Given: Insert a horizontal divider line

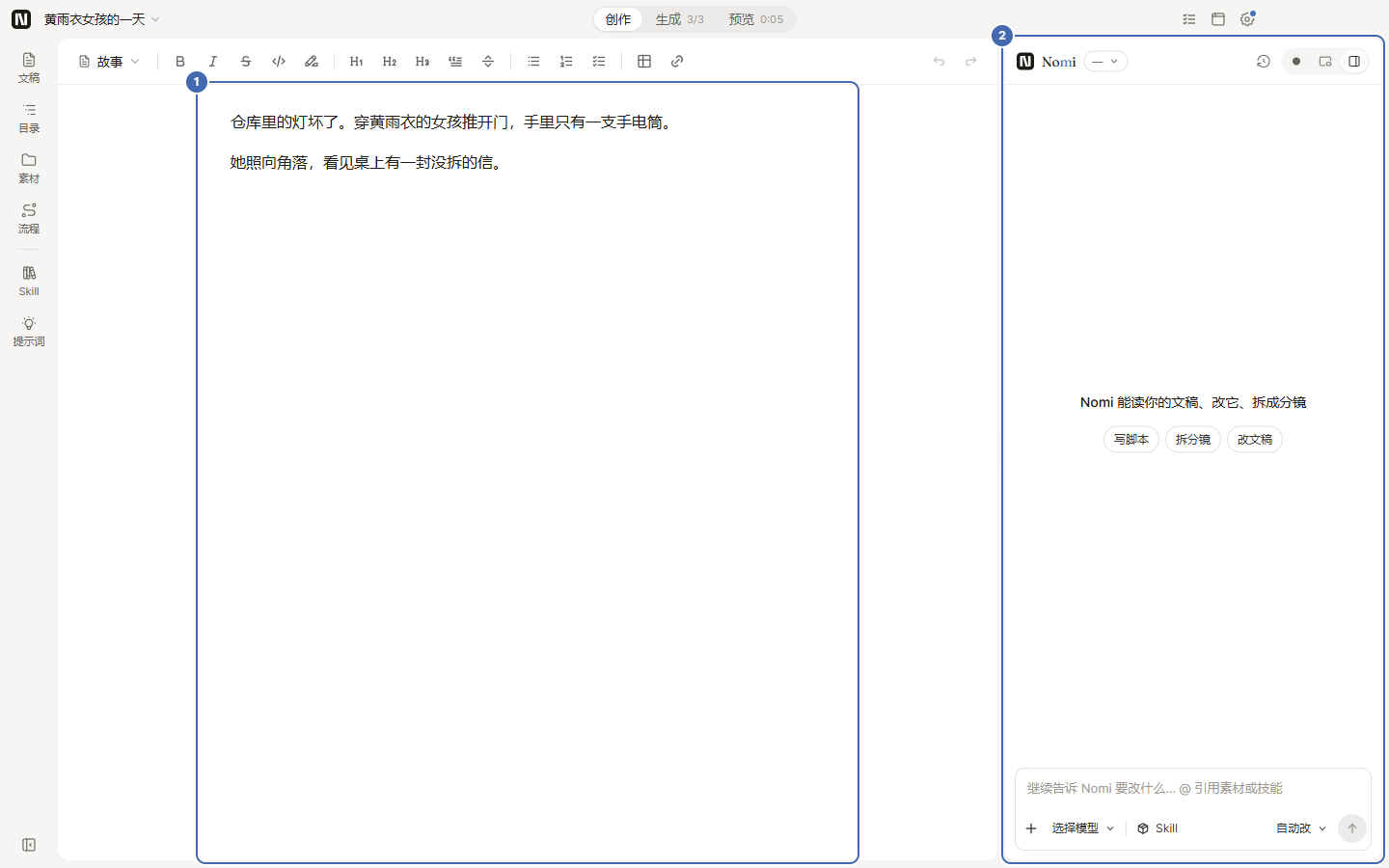Looking at the screenshot, I should 488,62.
